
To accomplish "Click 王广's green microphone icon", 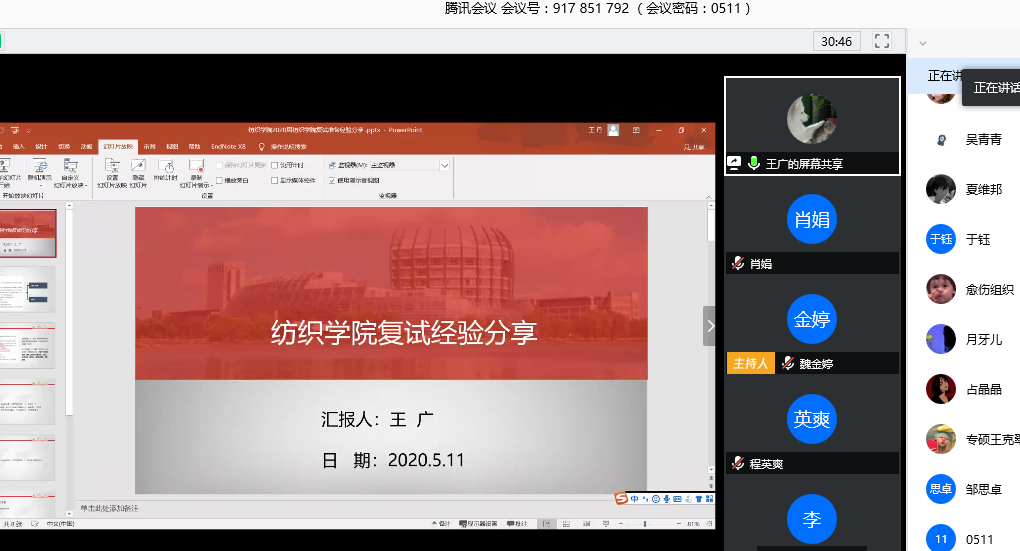I will pos(753,163).
